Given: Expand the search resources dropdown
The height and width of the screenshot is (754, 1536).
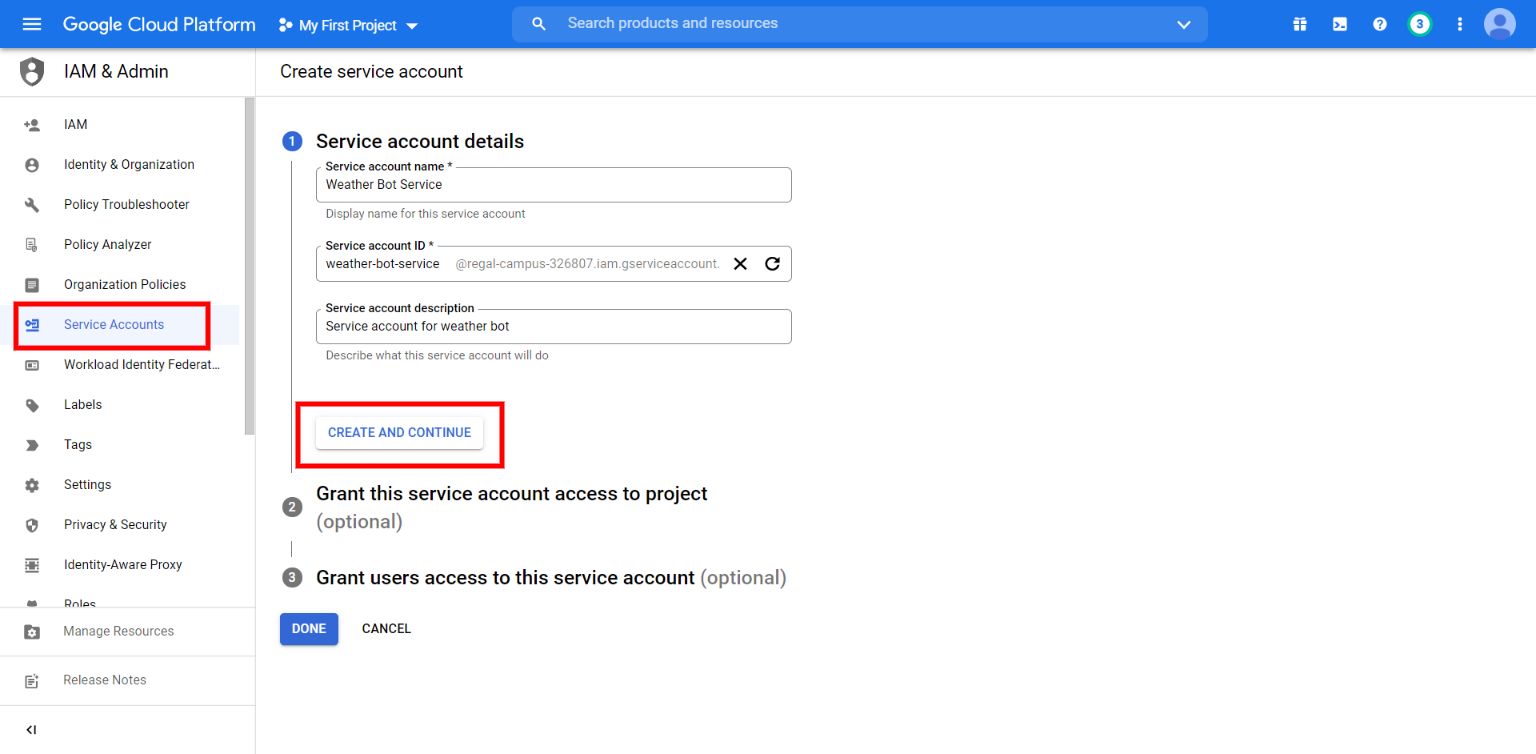Looking at the screenshot, I should [1183, 24].
